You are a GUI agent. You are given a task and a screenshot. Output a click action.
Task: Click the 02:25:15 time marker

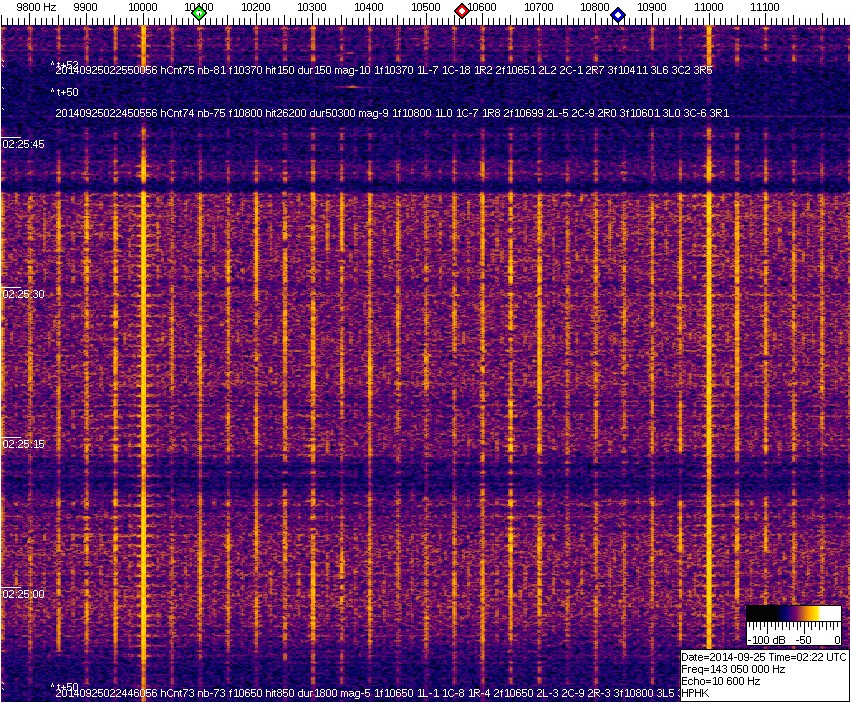click(x=24, y=444)
